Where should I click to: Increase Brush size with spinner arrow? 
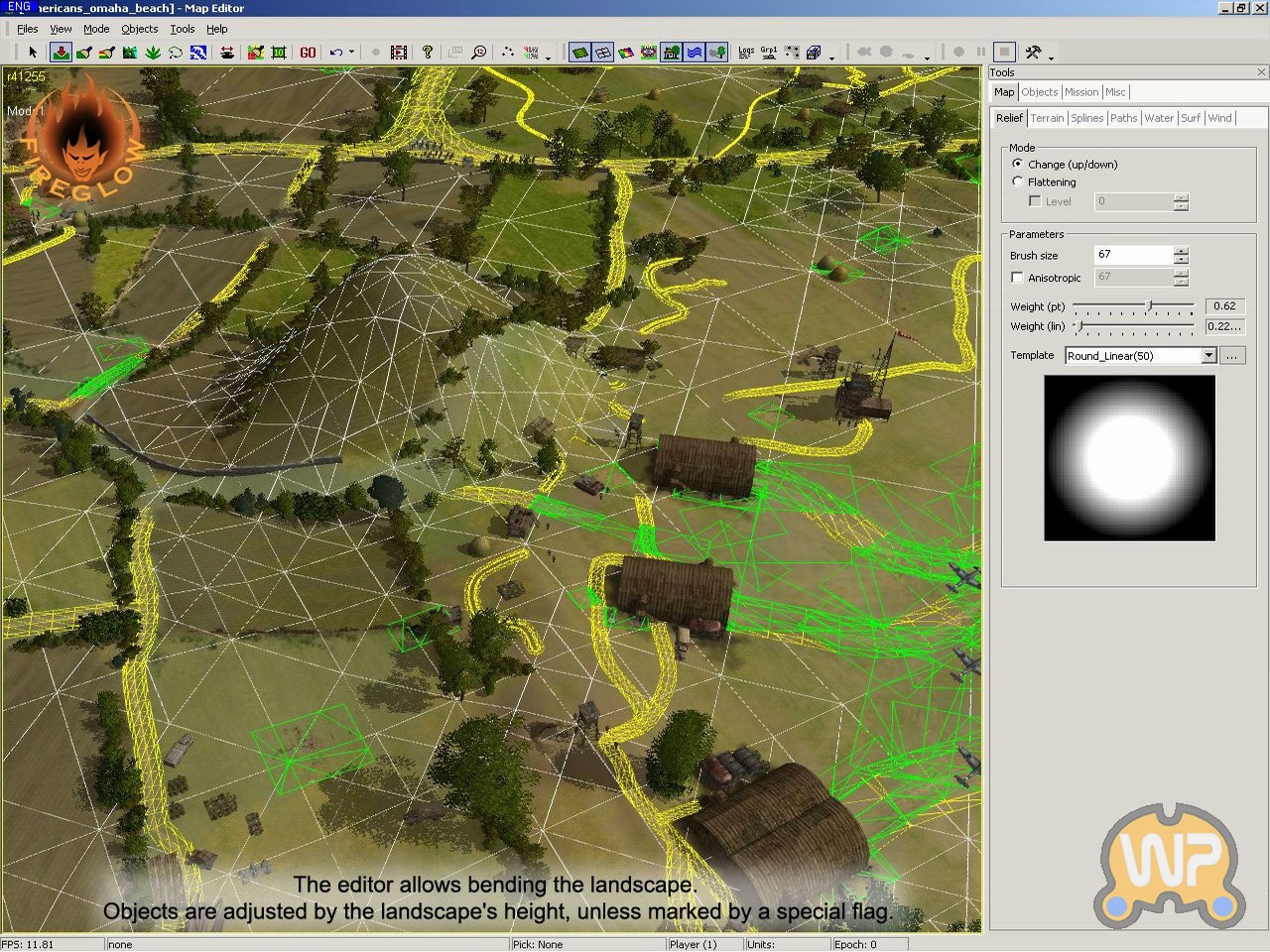coord(1181,251)
